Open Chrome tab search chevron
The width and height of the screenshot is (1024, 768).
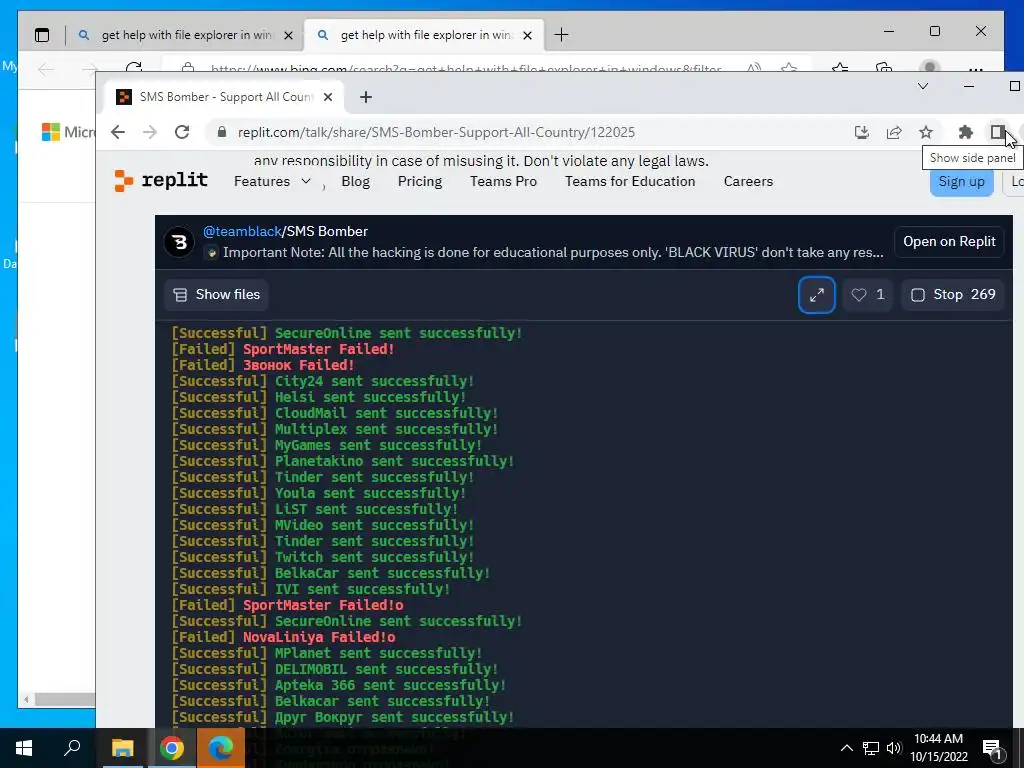[923, 86]
